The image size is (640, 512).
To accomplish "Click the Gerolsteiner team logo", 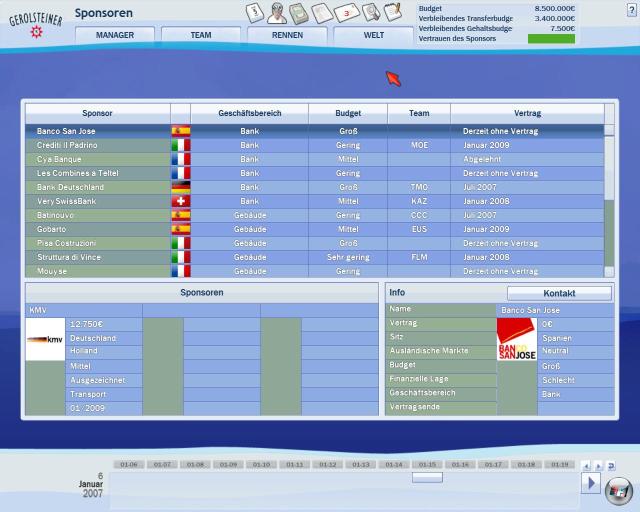I will (36, 24).
